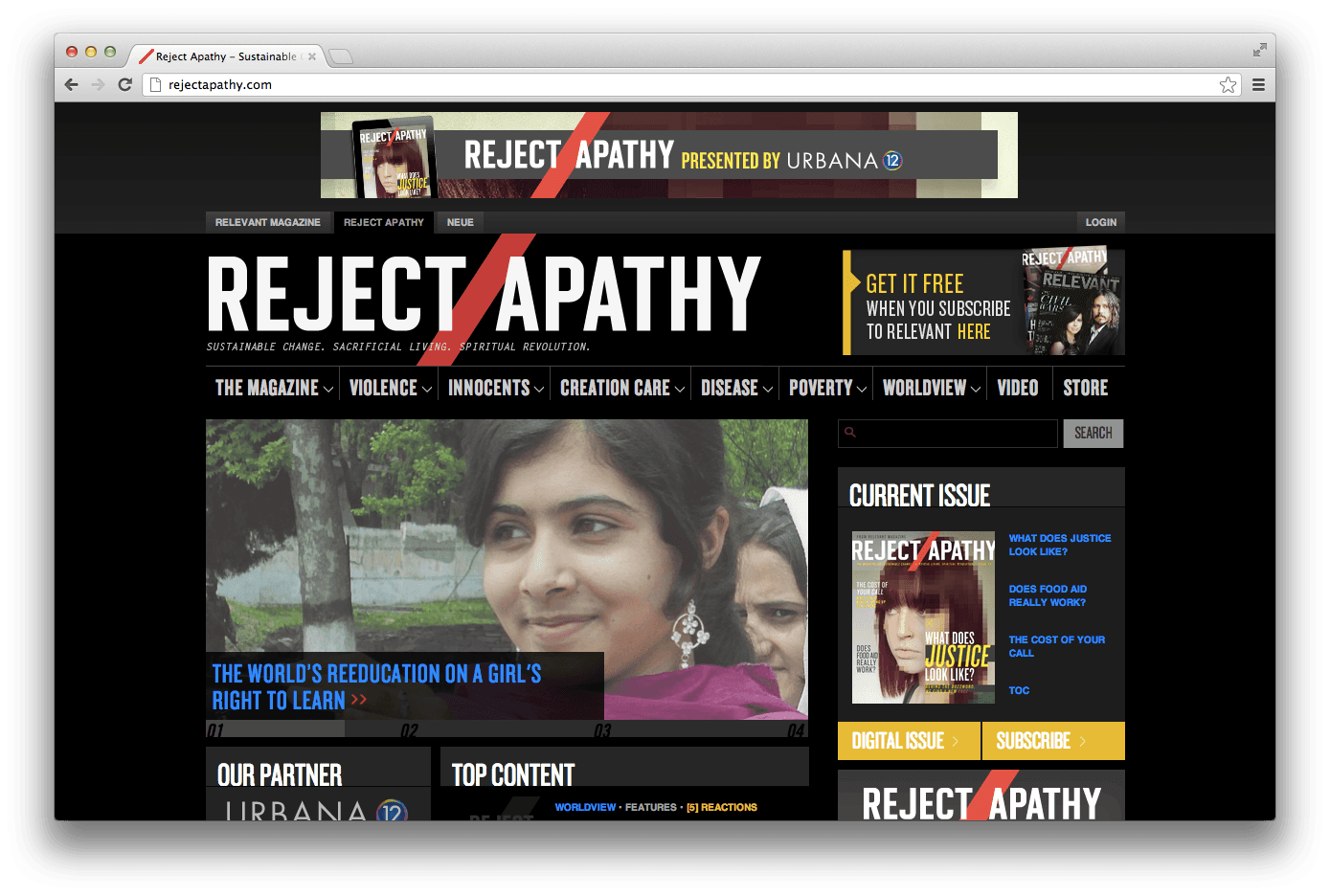The width and height of the screenshot is (1330, 896).
Task: Open a new browser tab
Action: (341, 56)
